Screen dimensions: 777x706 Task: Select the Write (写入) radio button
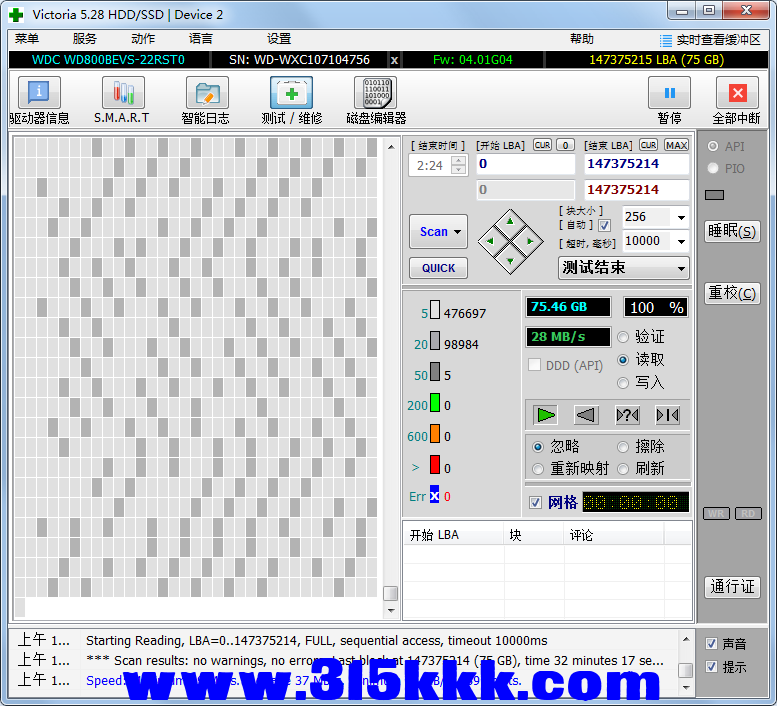623,383
